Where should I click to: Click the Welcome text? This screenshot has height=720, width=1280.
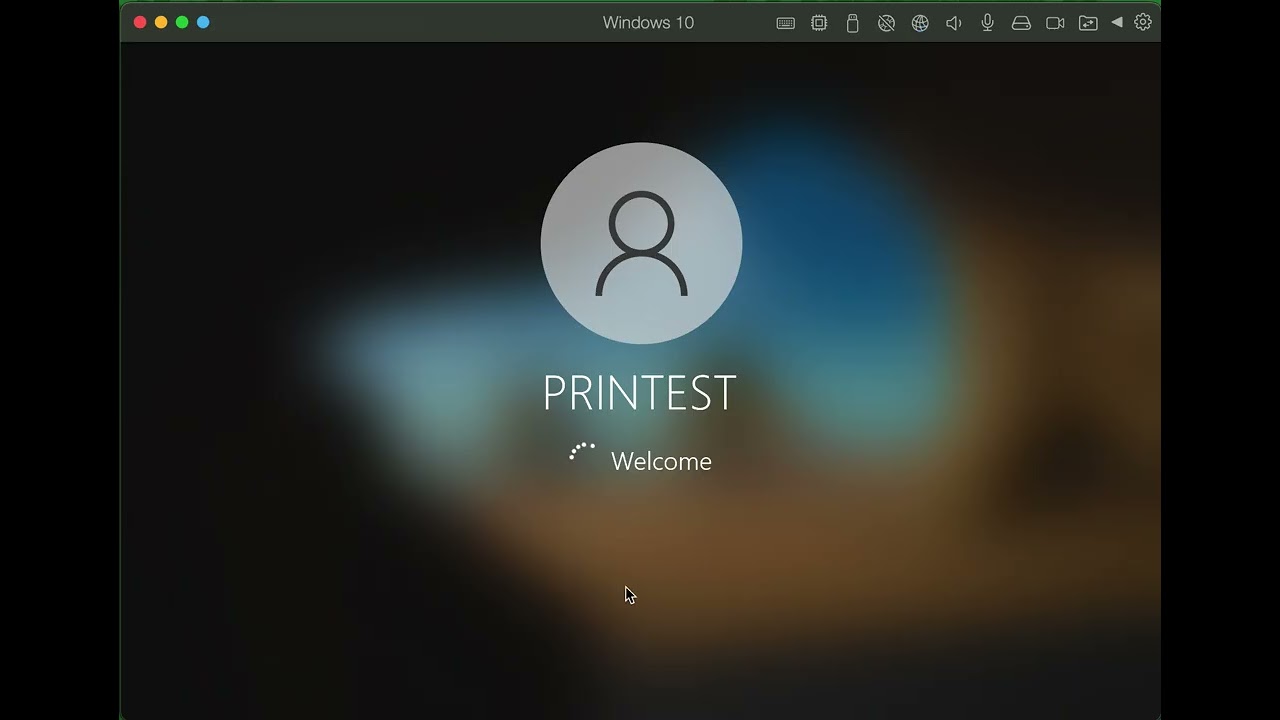coord(661,461)
